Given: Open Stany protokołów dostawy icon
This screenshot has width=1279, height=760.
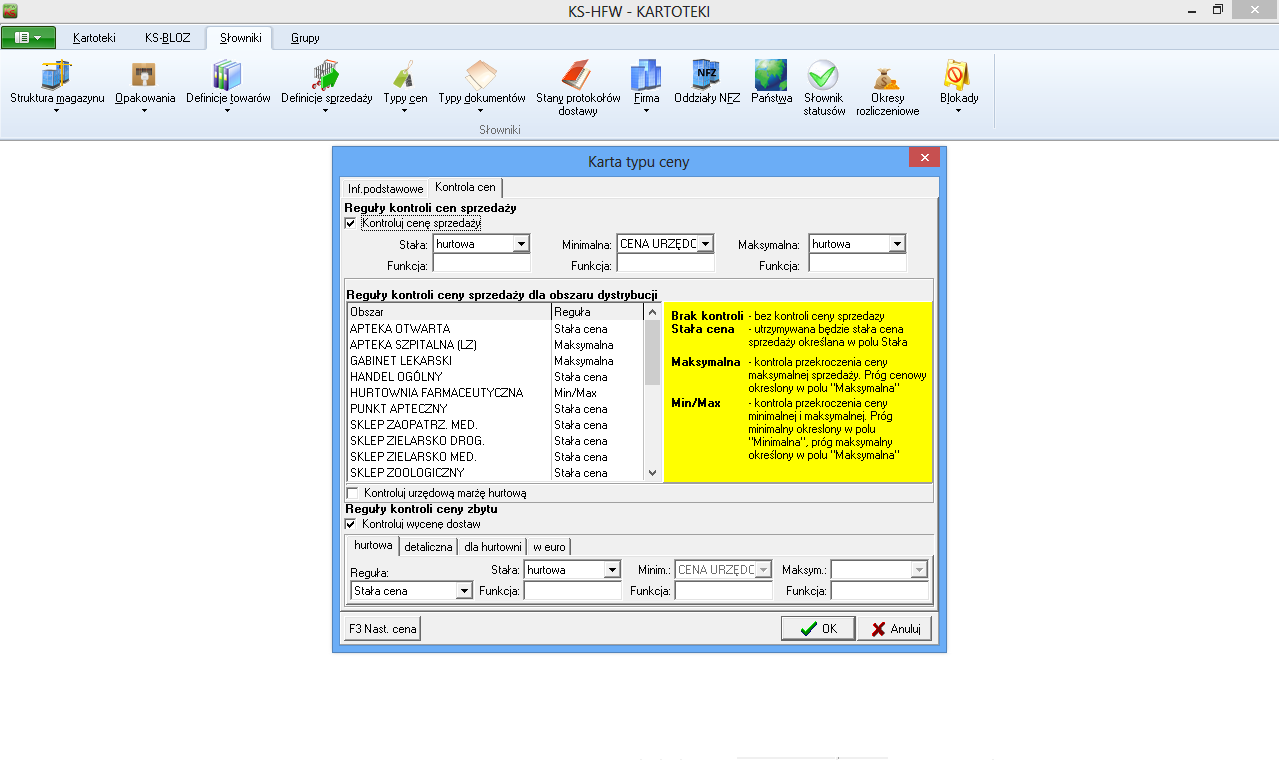Looking at the screenshot, I should coord(578,76).
